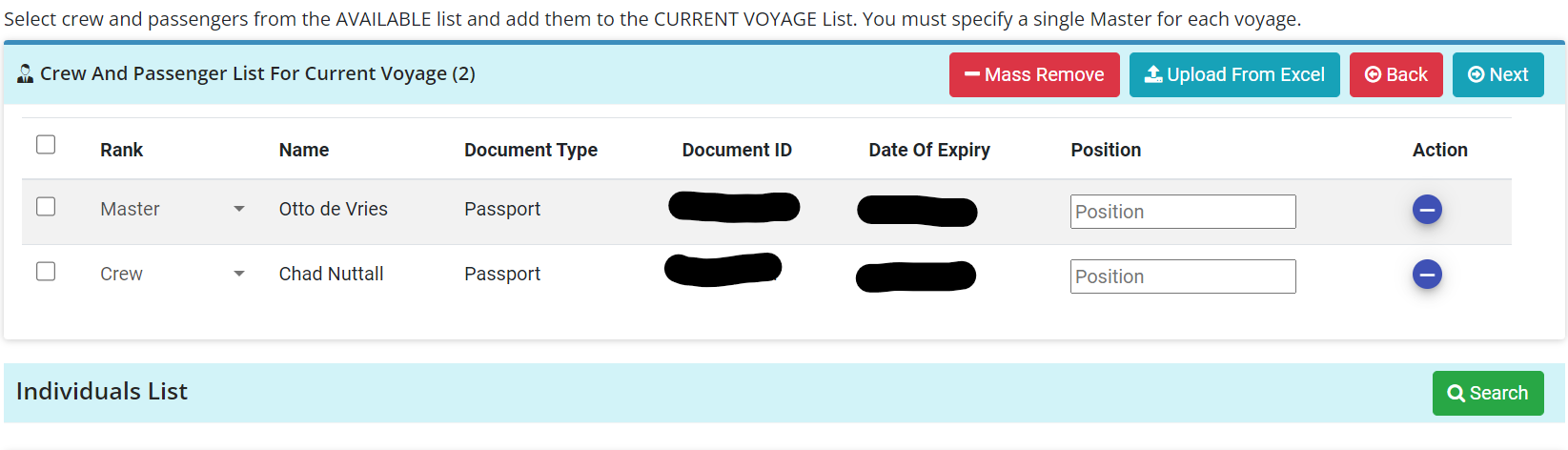
Task: Click the Mass Remove button
Action: (x=1034, y=74)
